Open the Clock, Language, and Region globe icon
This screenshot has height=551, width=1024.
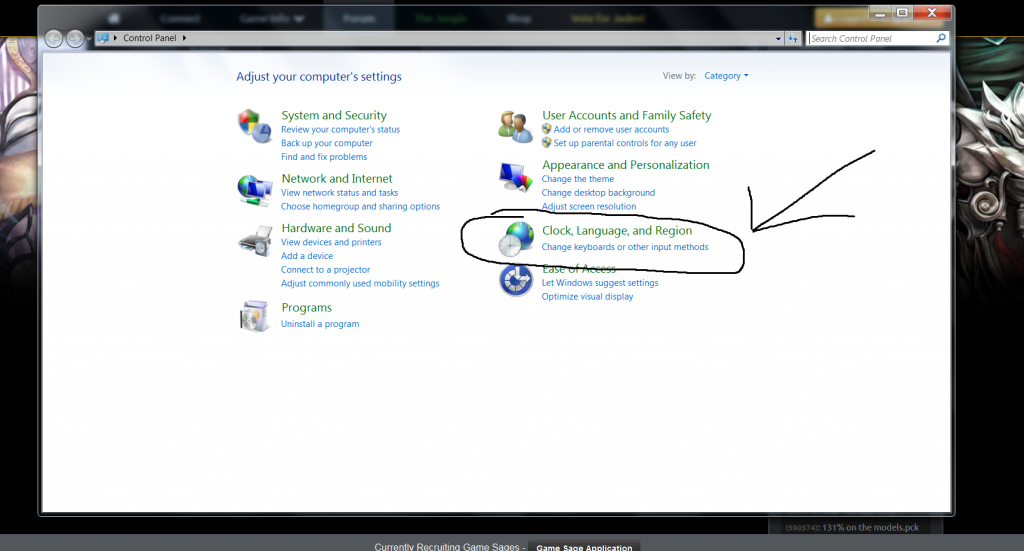515,239
